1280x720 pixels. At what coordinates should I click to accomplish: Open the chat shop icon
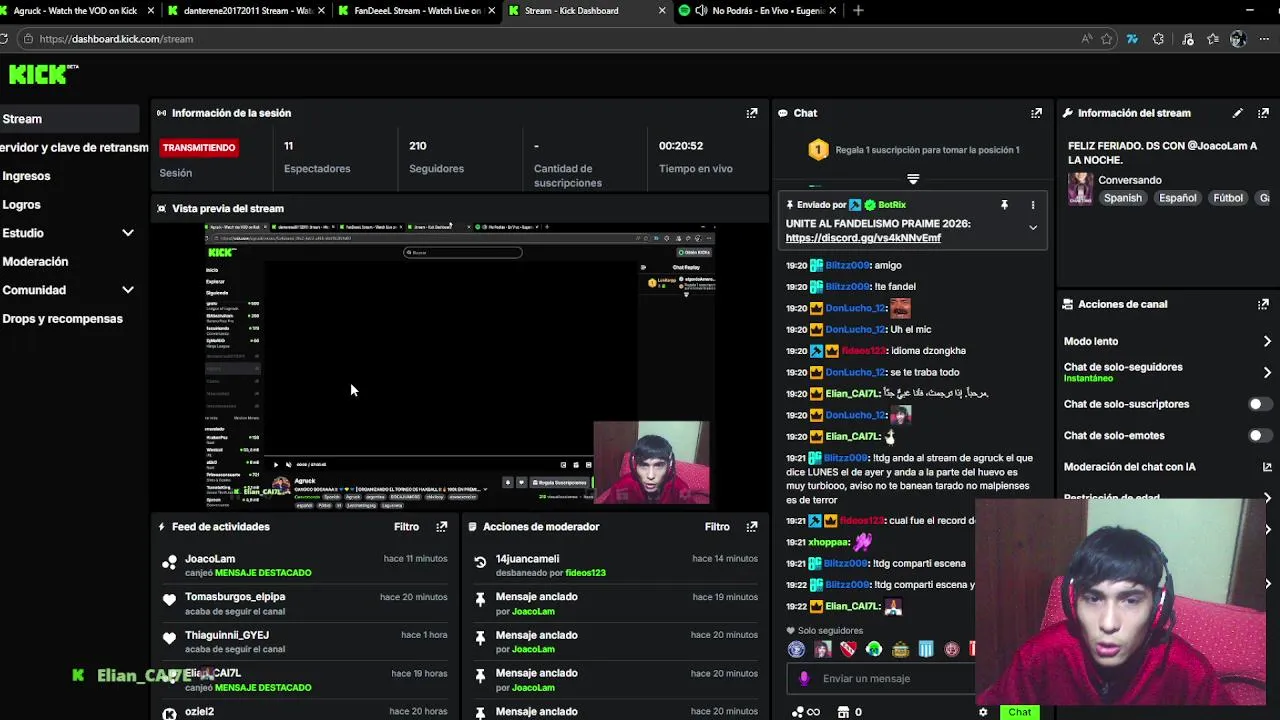pos(842,712)
